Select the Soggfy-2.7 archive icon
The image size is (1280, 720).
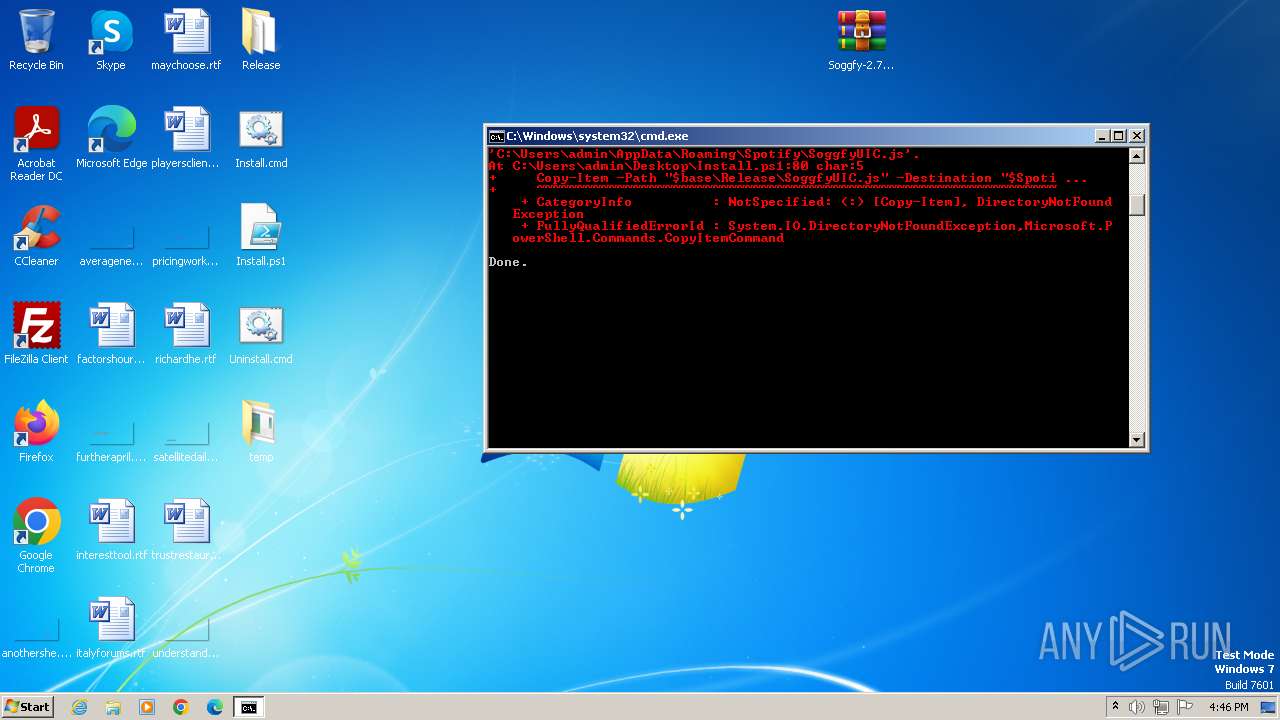point(861,40)
